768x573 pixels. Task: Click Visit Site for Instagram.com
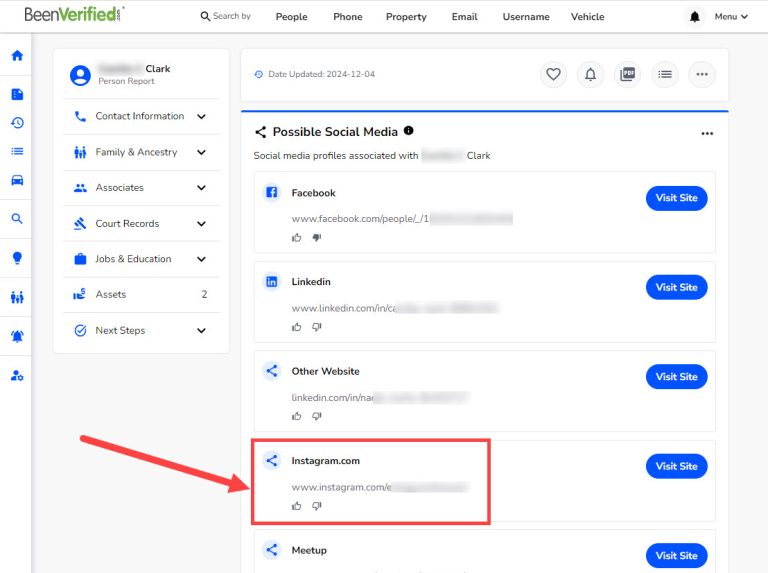tap(676, 466)
